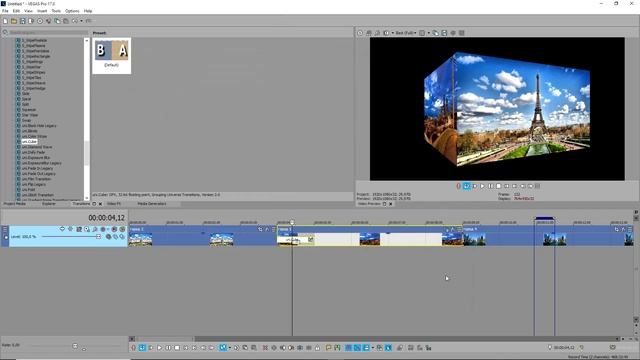Image resolution: width=640 pixels, height=360 pixels.
Task: Open the Best (Full) preview quality dropdown
Action: click(x=405, y=33)
